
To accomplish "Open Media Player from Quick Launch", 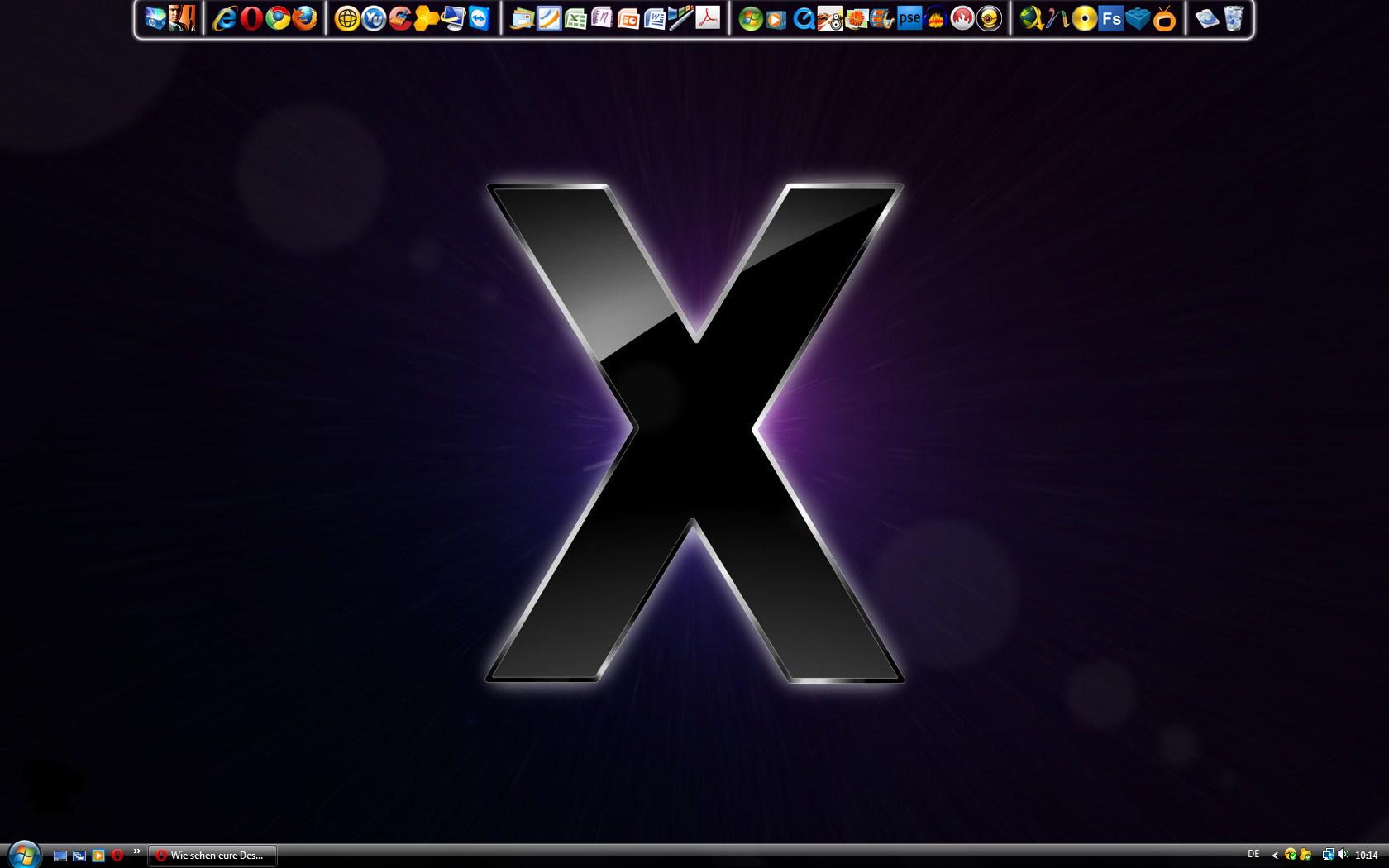I will [x=98, y=856].
